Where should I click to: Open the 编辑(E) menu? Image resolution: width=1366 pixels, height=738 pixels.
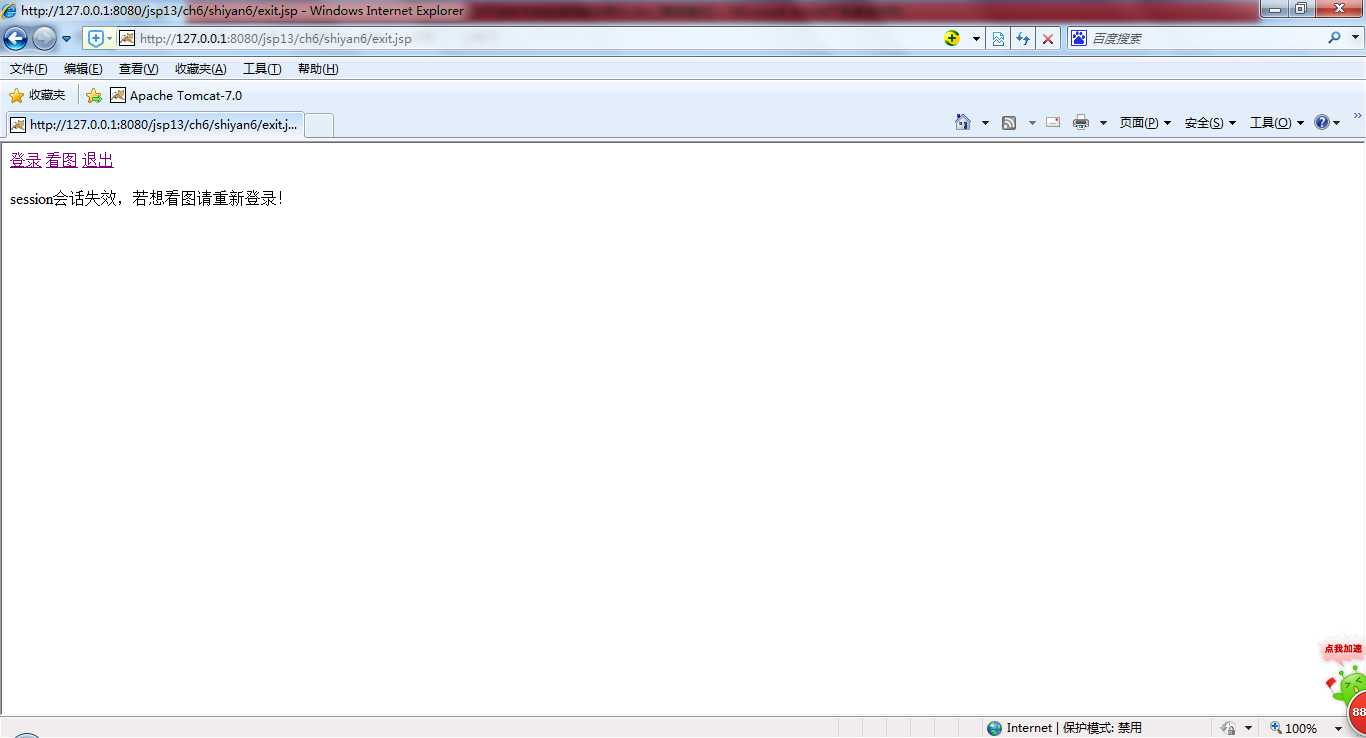83,69
